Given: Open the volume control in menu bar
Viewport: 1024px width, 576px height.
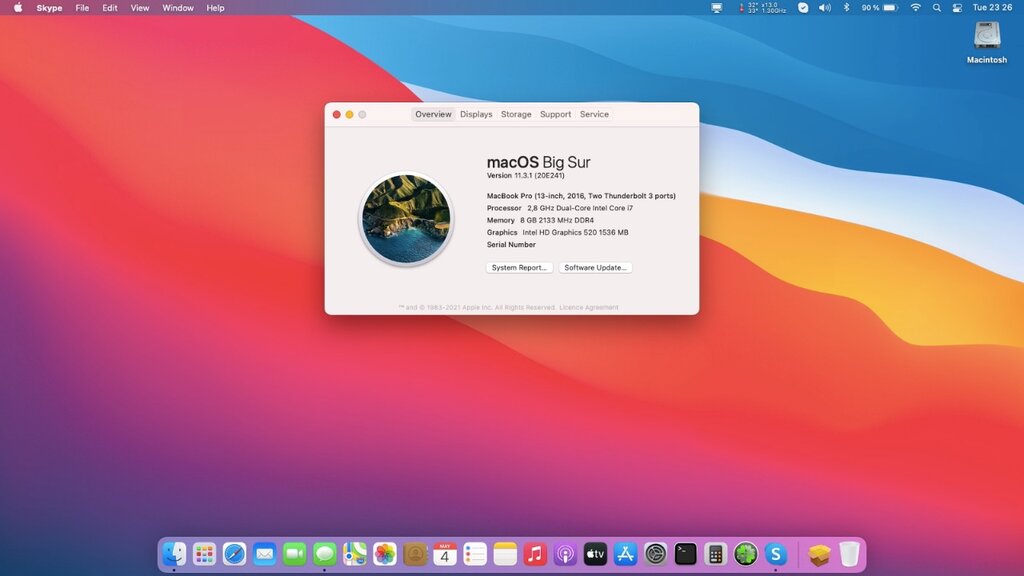Looking at the screenshot, I should [825, 7].
